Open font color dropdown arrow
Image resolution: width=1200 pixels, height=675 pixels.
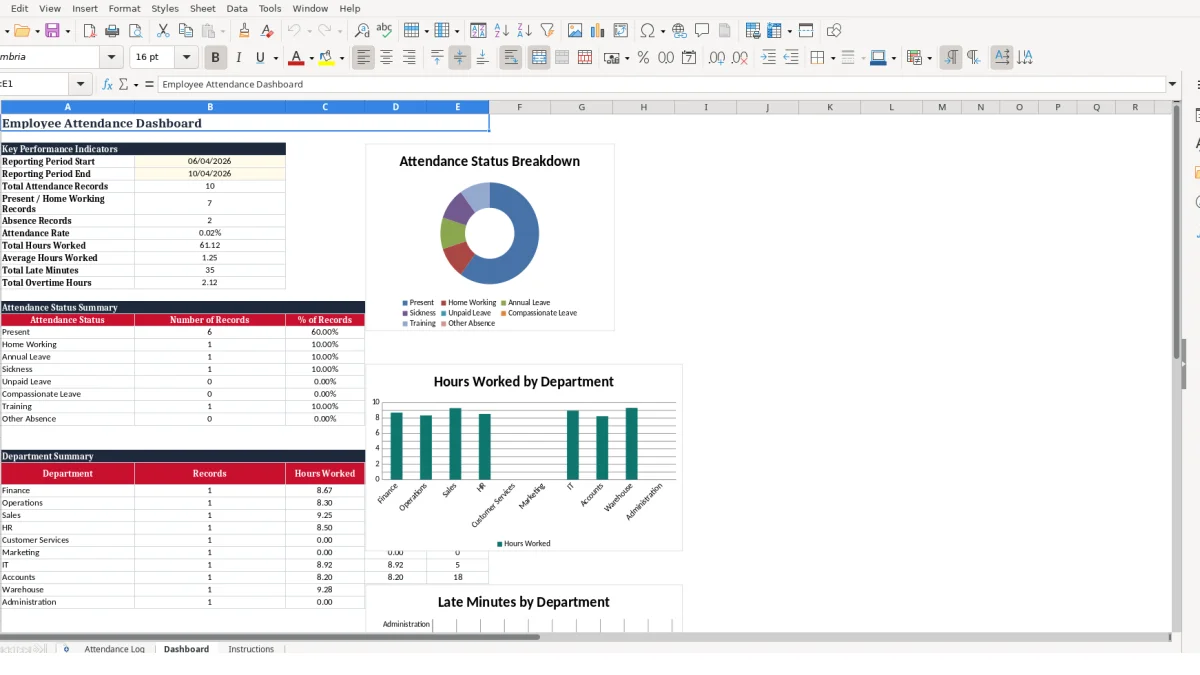pyautogui.click(x=311, y=58)
